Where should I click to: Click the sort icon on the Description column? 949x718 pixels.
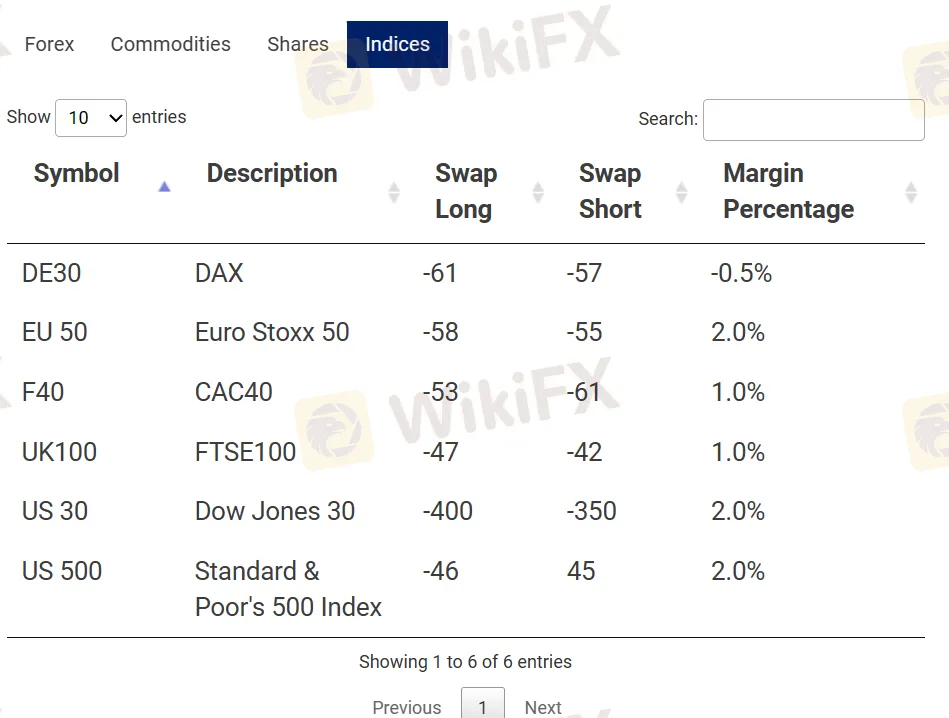click(x=394, y=190)
